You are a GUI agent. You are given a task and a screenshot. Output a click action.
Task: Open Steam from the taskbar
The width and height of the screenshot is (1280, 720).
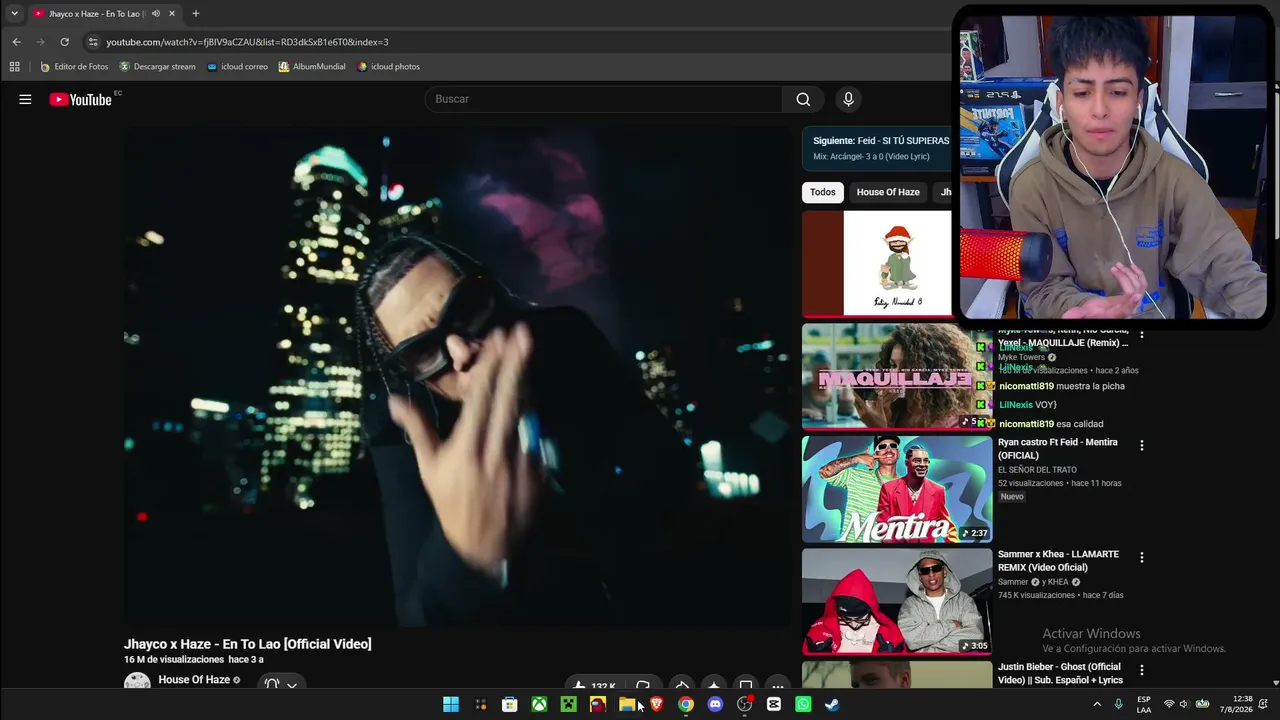tap(832, 704)
